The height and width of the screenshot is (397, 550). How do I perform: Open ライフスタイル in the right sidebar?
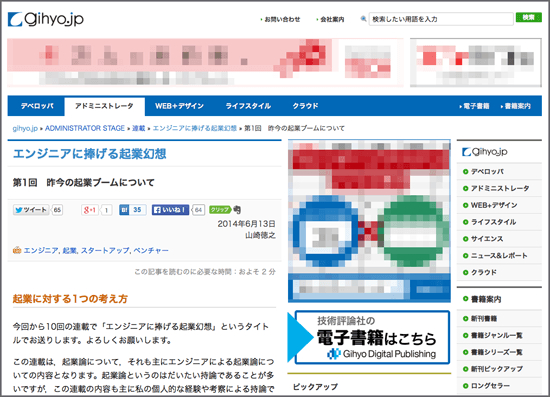pos(493,222)
